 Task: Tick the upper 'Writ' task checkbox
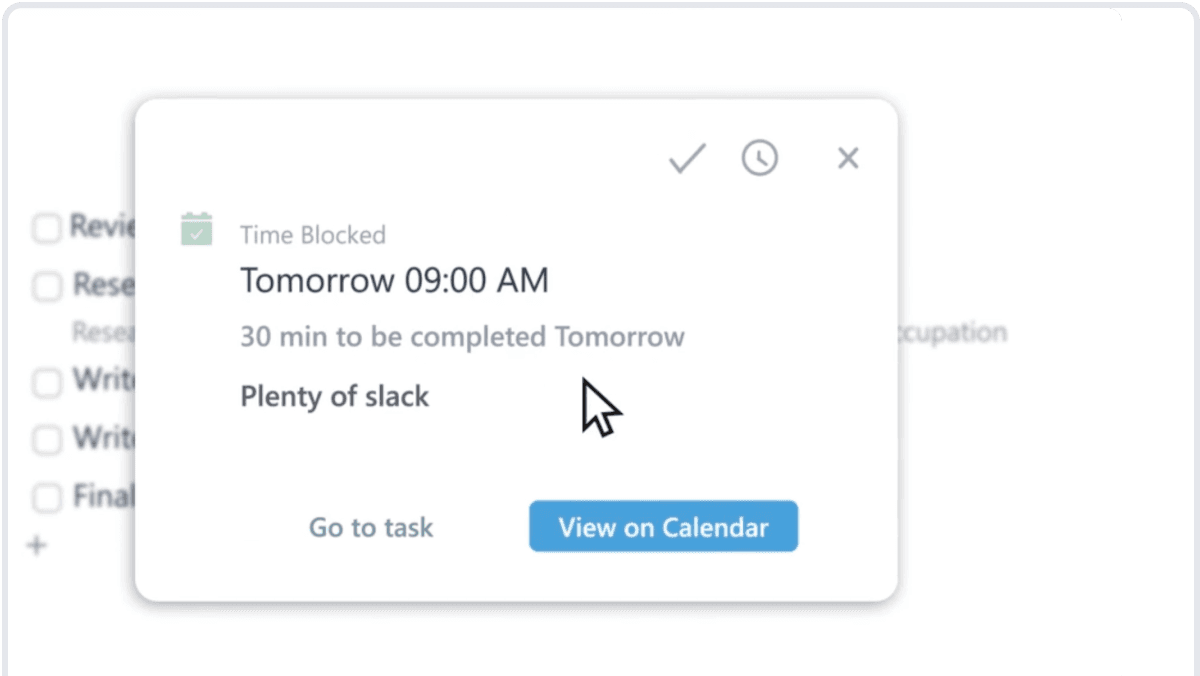47,381
